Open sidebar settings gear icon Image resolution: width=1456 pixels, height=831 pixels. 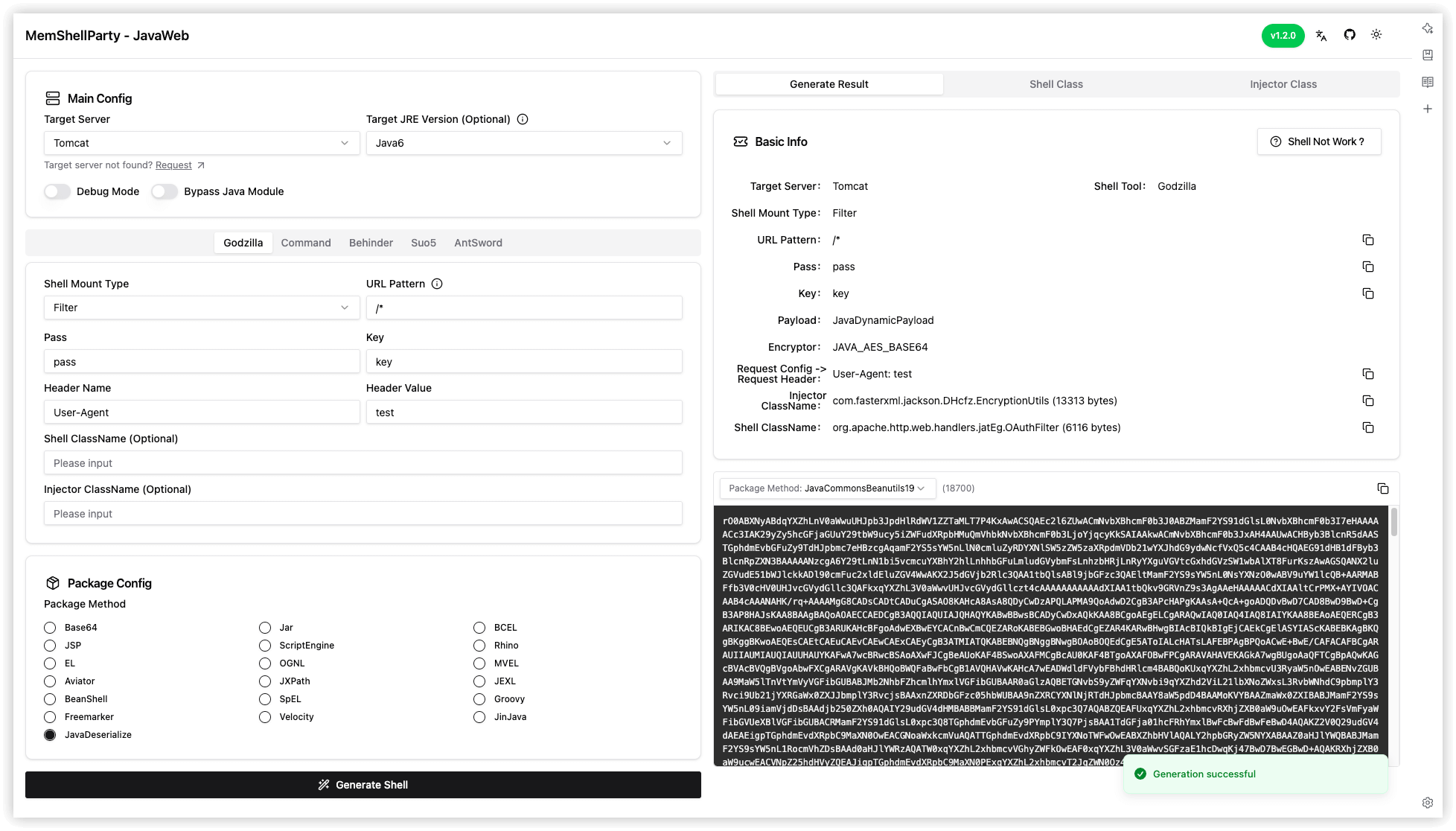1428,803
